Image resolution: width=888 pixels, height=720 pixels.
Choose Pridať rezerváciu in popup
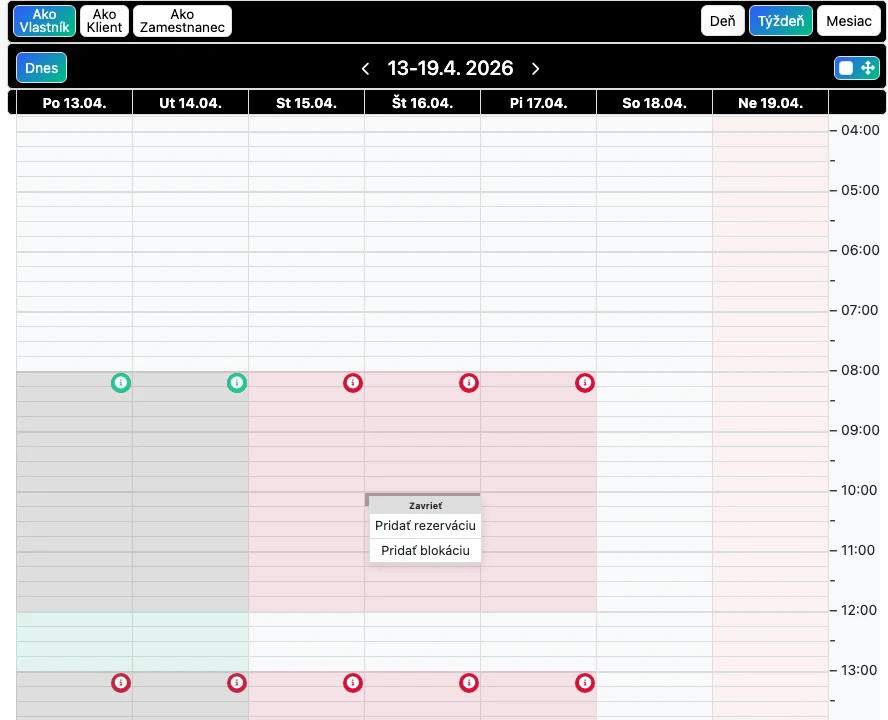click(425, 526)
